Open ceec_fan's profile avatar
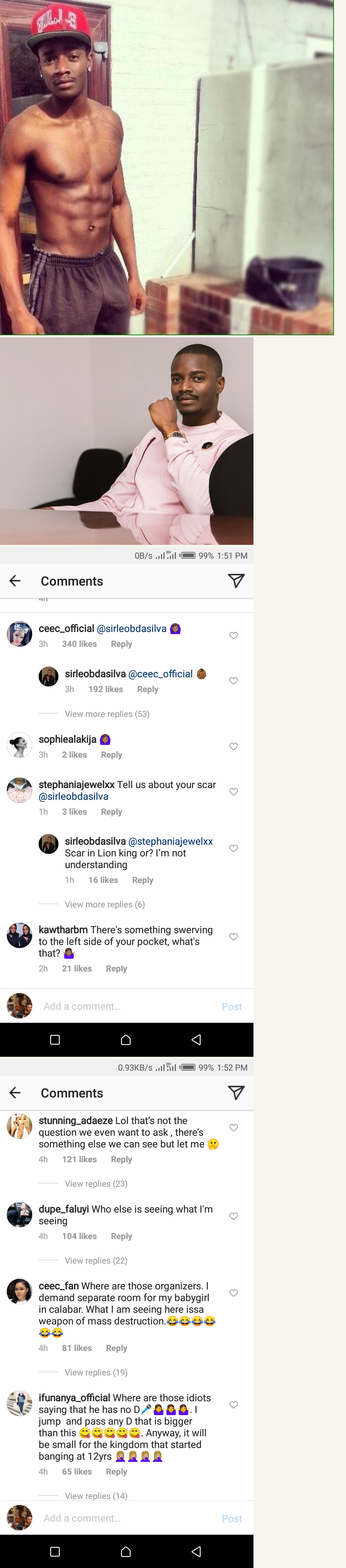The width and height of the screenshot is (346, 1568). click(x=19, y=1291)
